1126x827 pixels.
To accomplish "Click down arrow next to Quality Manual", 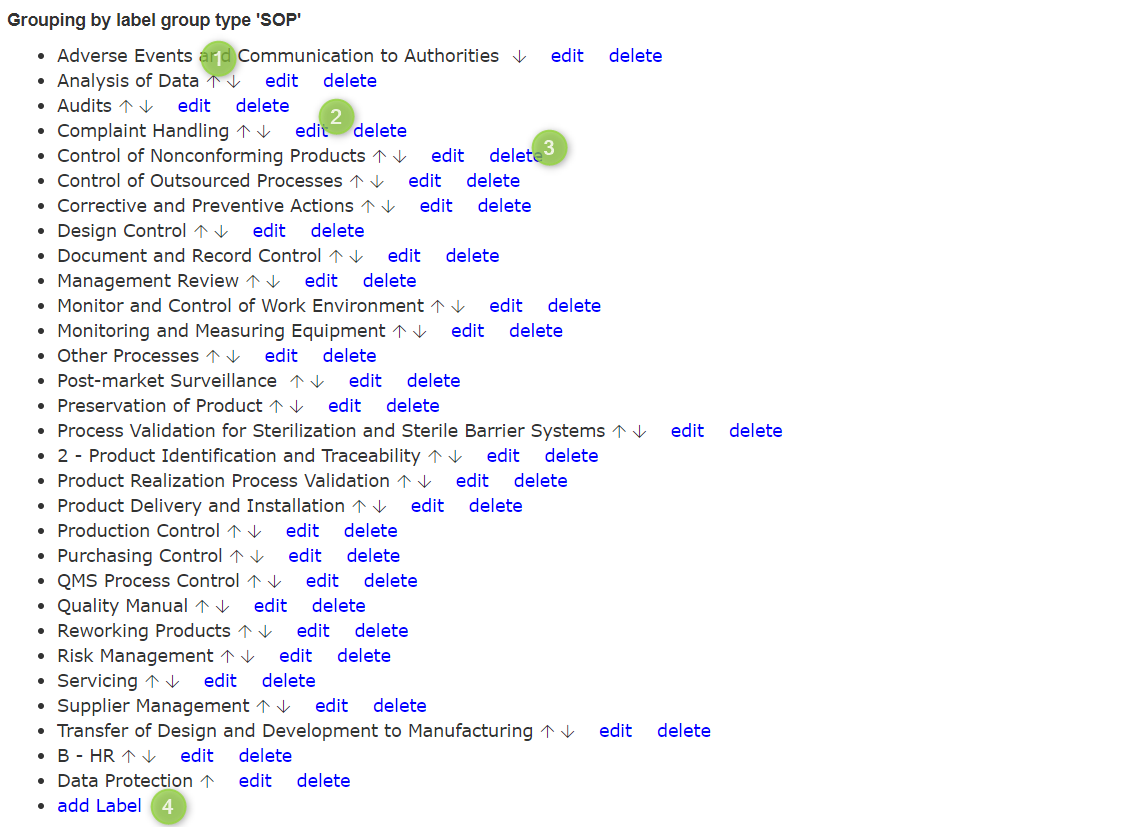I will click(222, 607).
